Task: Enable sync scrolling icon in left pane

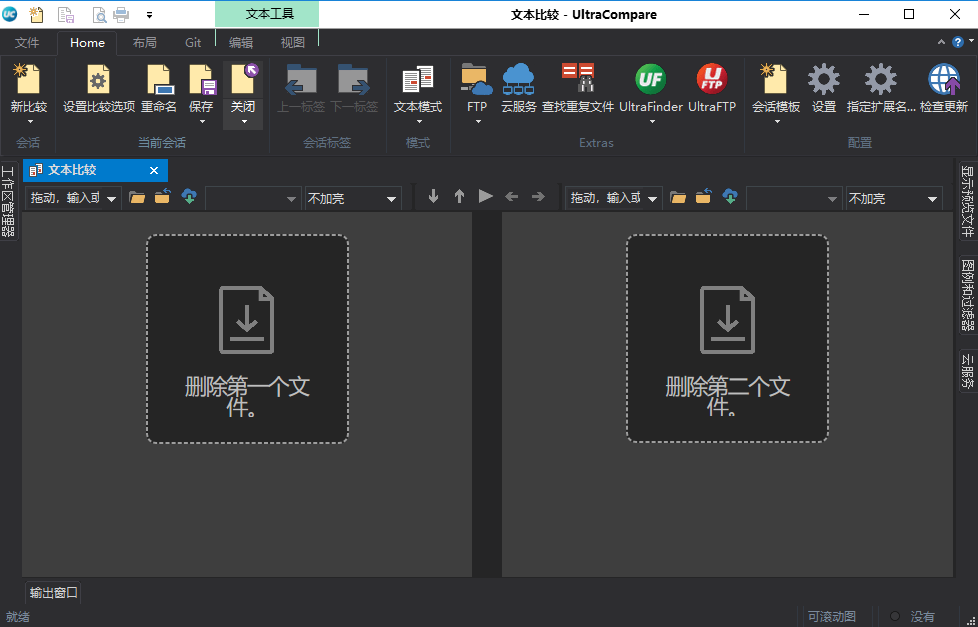Action: [189, 197]
